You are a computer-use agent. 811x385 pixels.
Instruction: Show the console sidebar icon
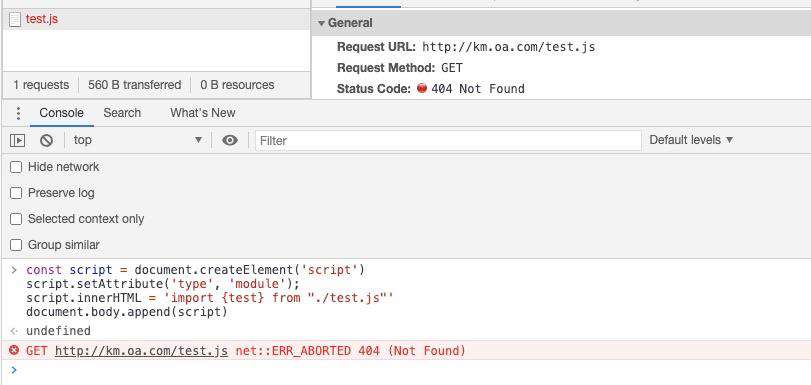click(18, 140)
